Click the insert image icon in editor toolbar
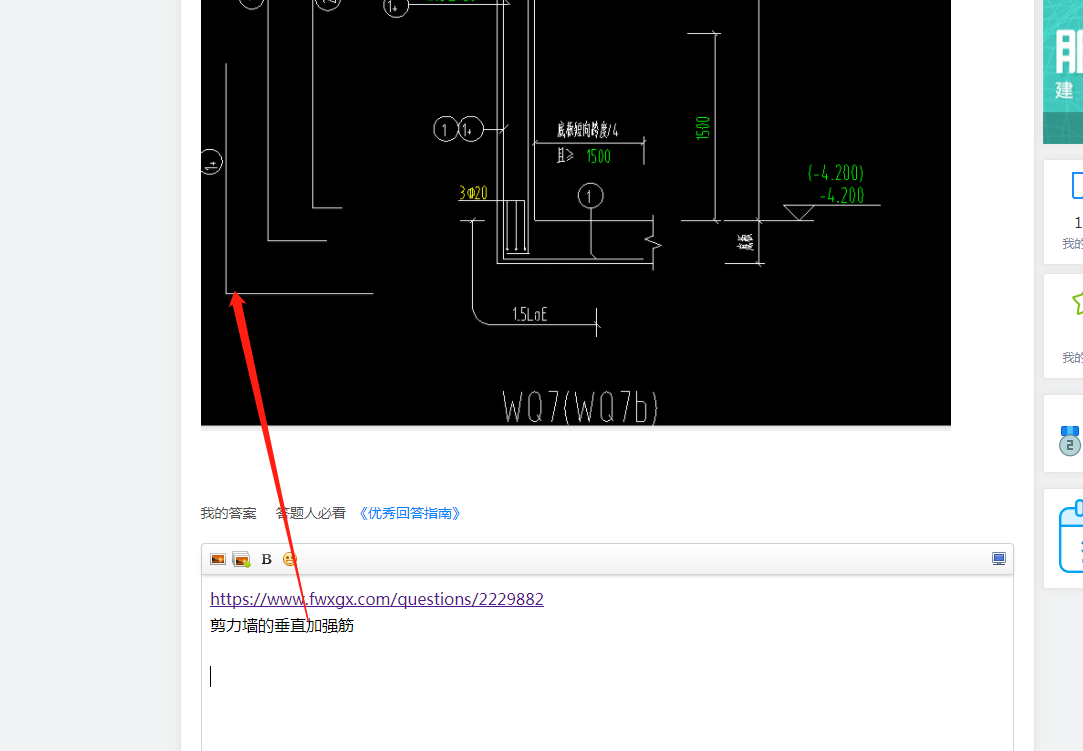The width and height of the screenshot is (1083, 751). tap(218, 559)
